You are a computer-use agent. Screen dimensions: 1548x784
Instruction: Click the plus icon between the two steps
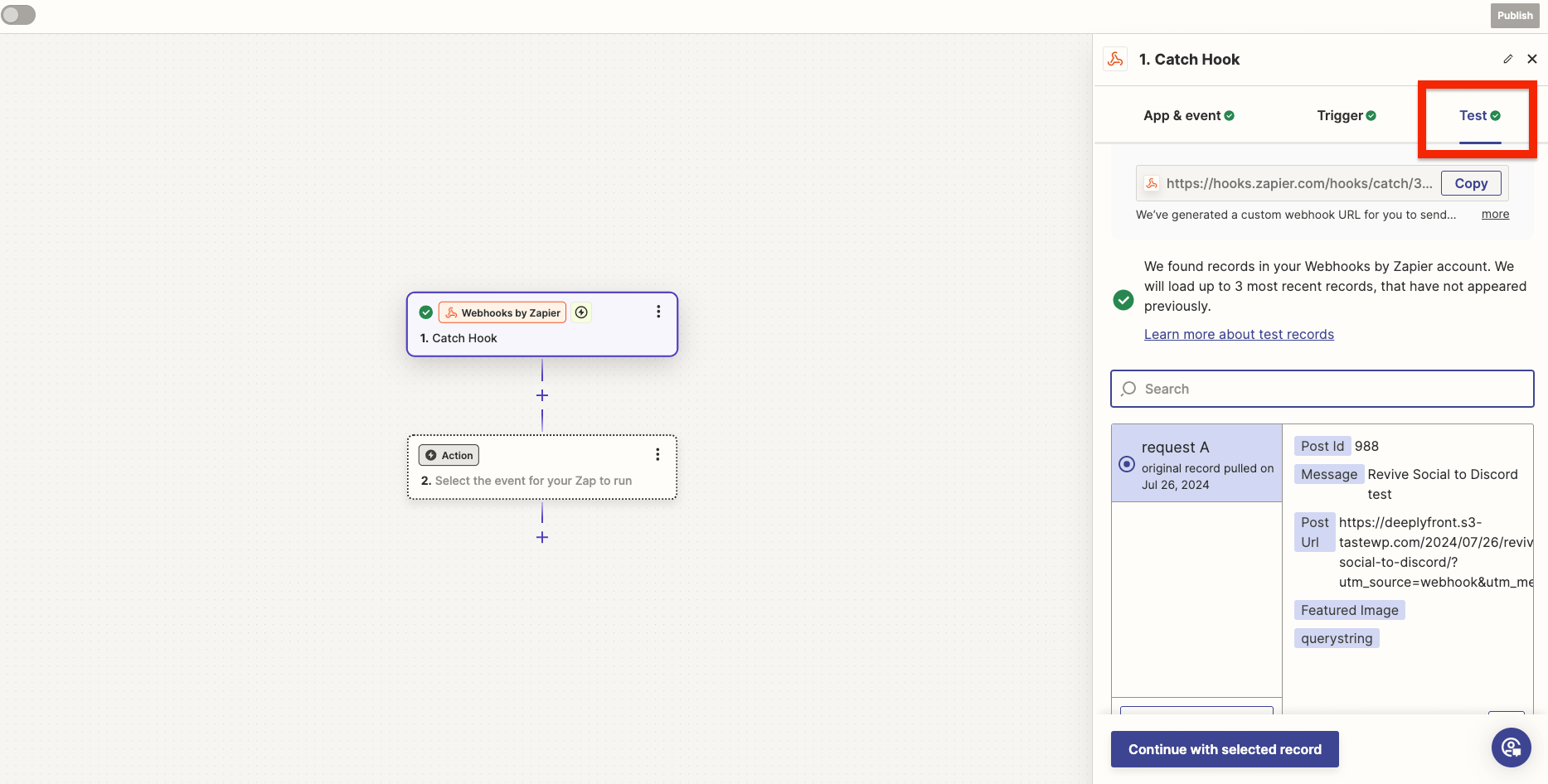(542, 395)
